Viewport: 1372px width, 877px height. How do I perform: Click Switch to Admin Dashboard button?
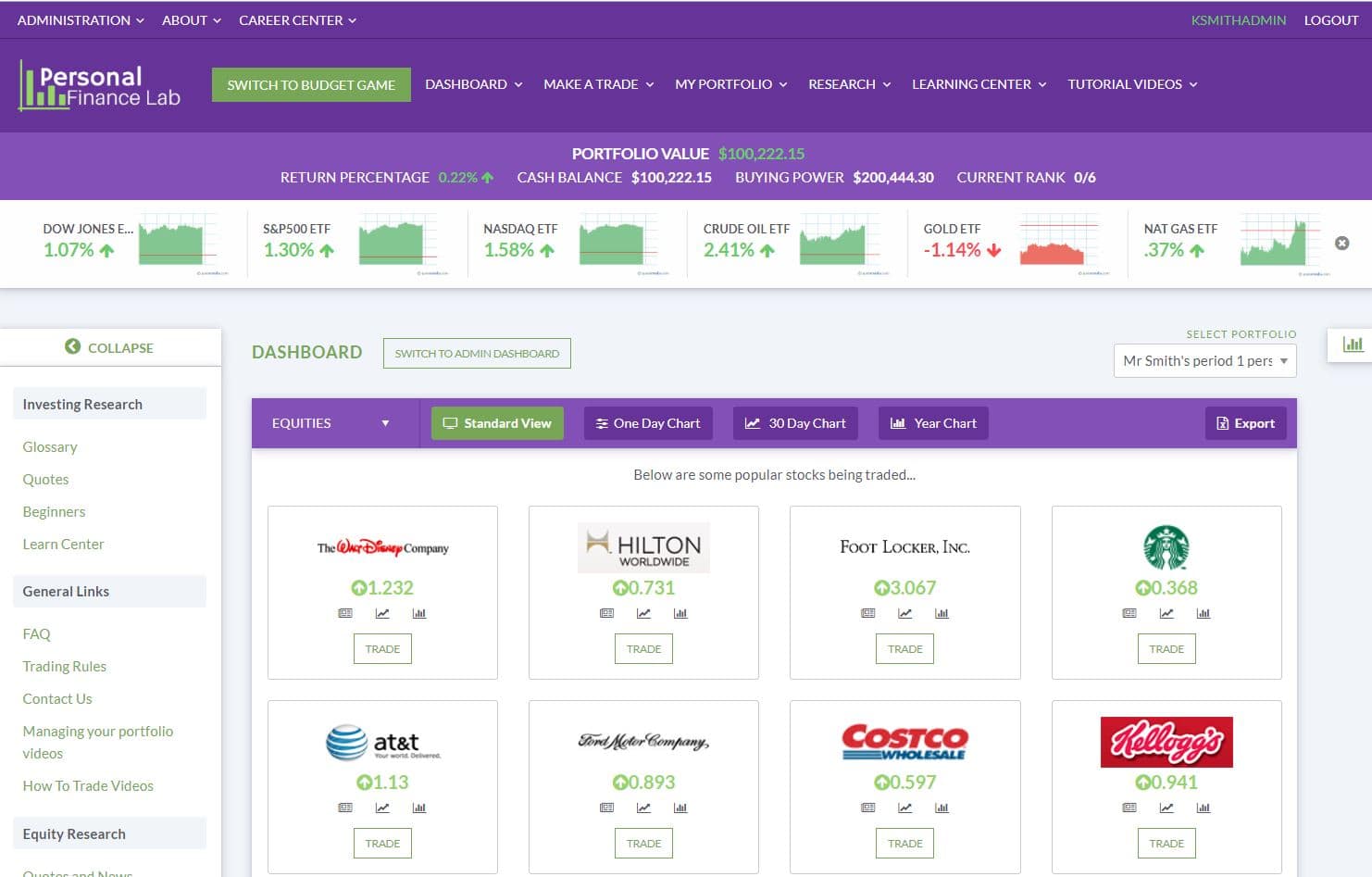[477, 353]
